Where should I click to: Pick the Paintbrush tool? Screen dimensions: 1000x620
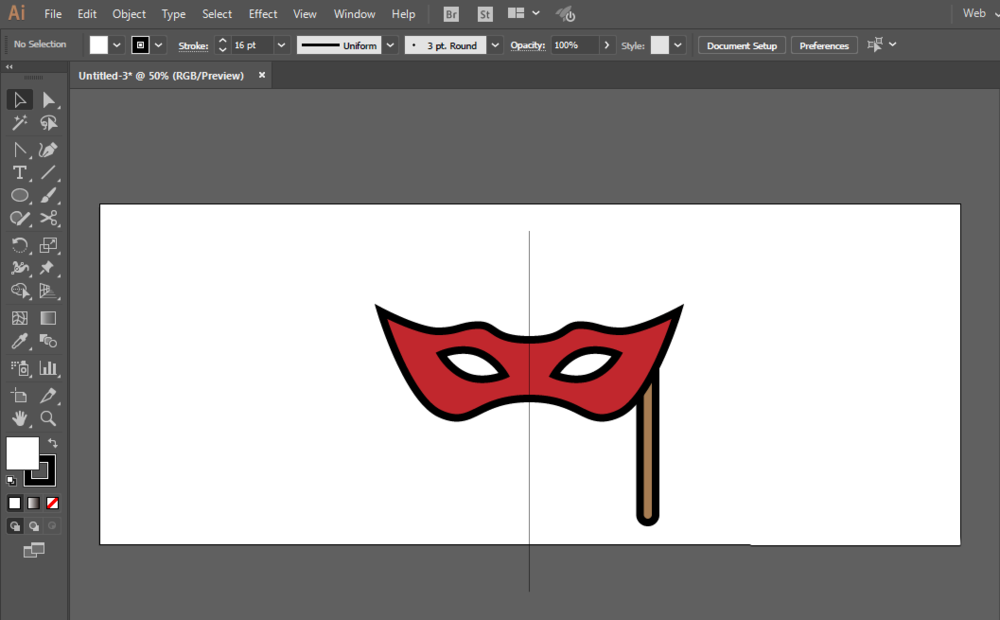coord(48,196)
